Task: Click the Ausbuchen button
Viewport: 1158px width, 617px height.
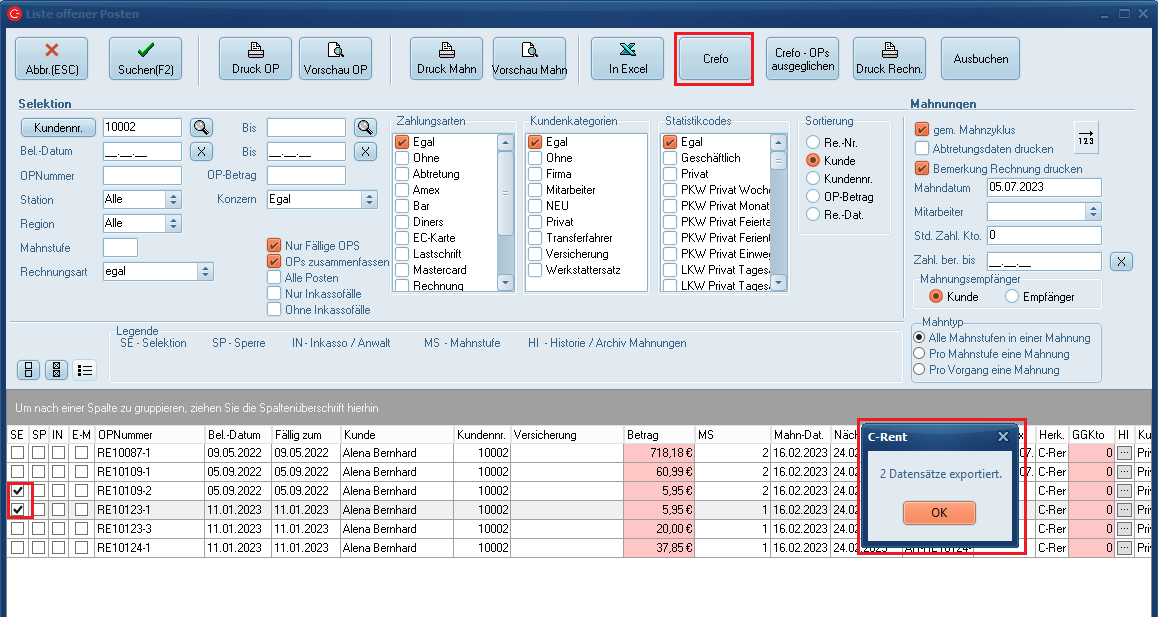Action: click(980, 58)
